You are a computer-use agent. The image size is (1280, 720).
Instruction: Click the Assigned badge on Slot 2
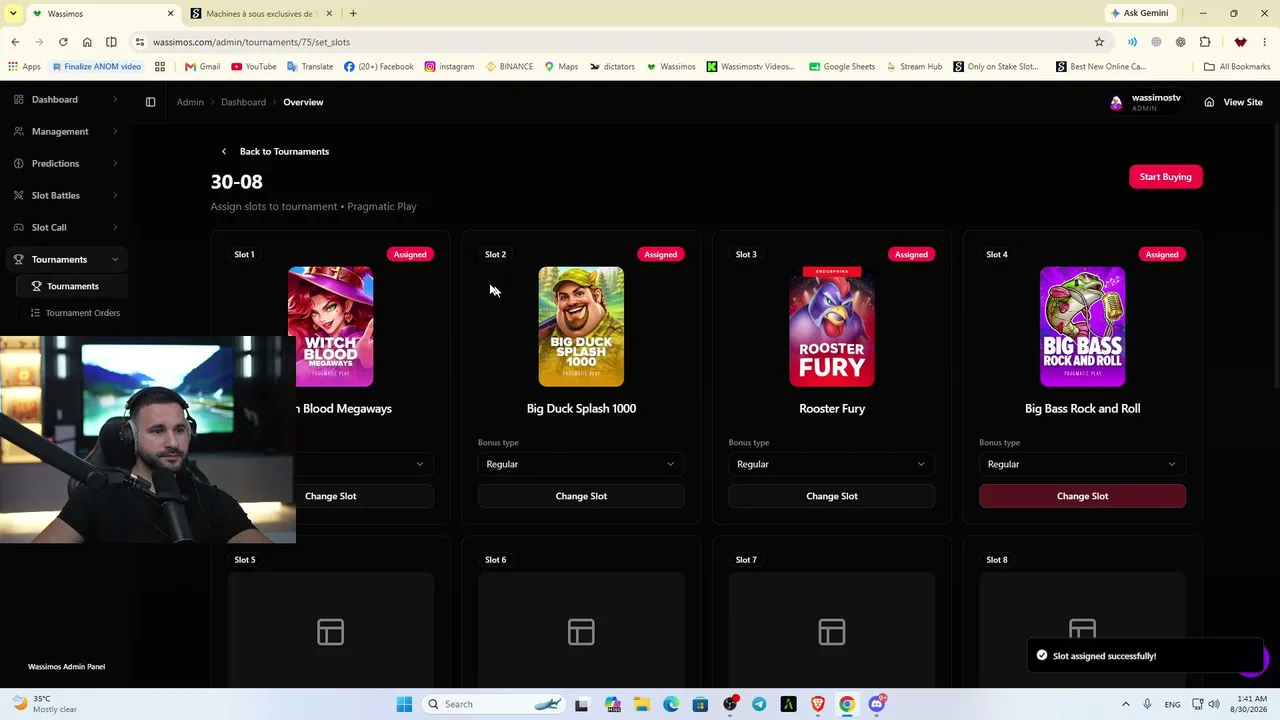(x=660, y=254)
